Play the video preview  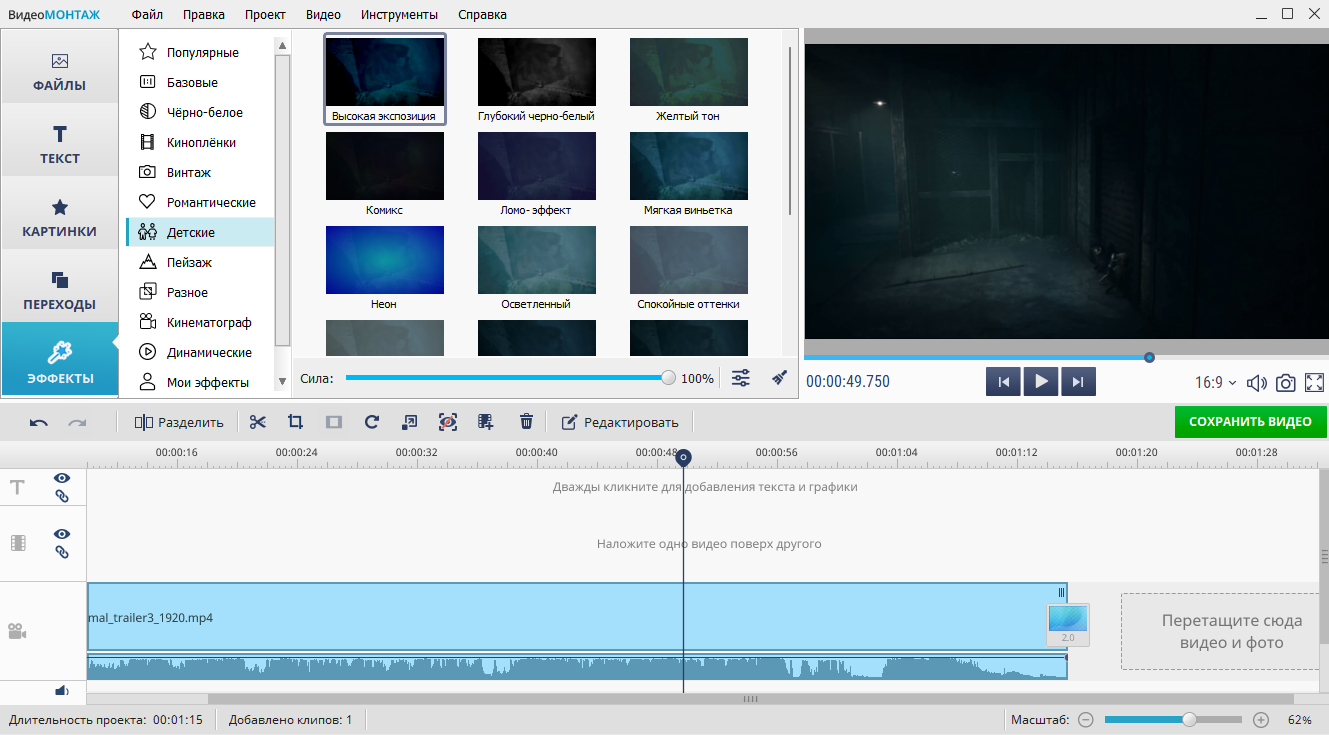(x=1041, y=381)
